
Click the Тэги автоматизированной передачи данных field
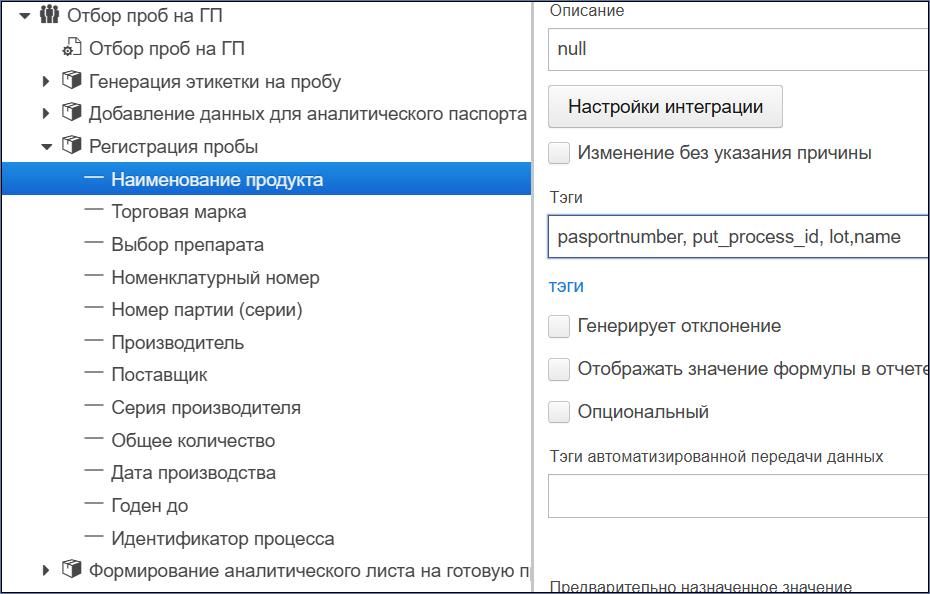pos(738,496)
